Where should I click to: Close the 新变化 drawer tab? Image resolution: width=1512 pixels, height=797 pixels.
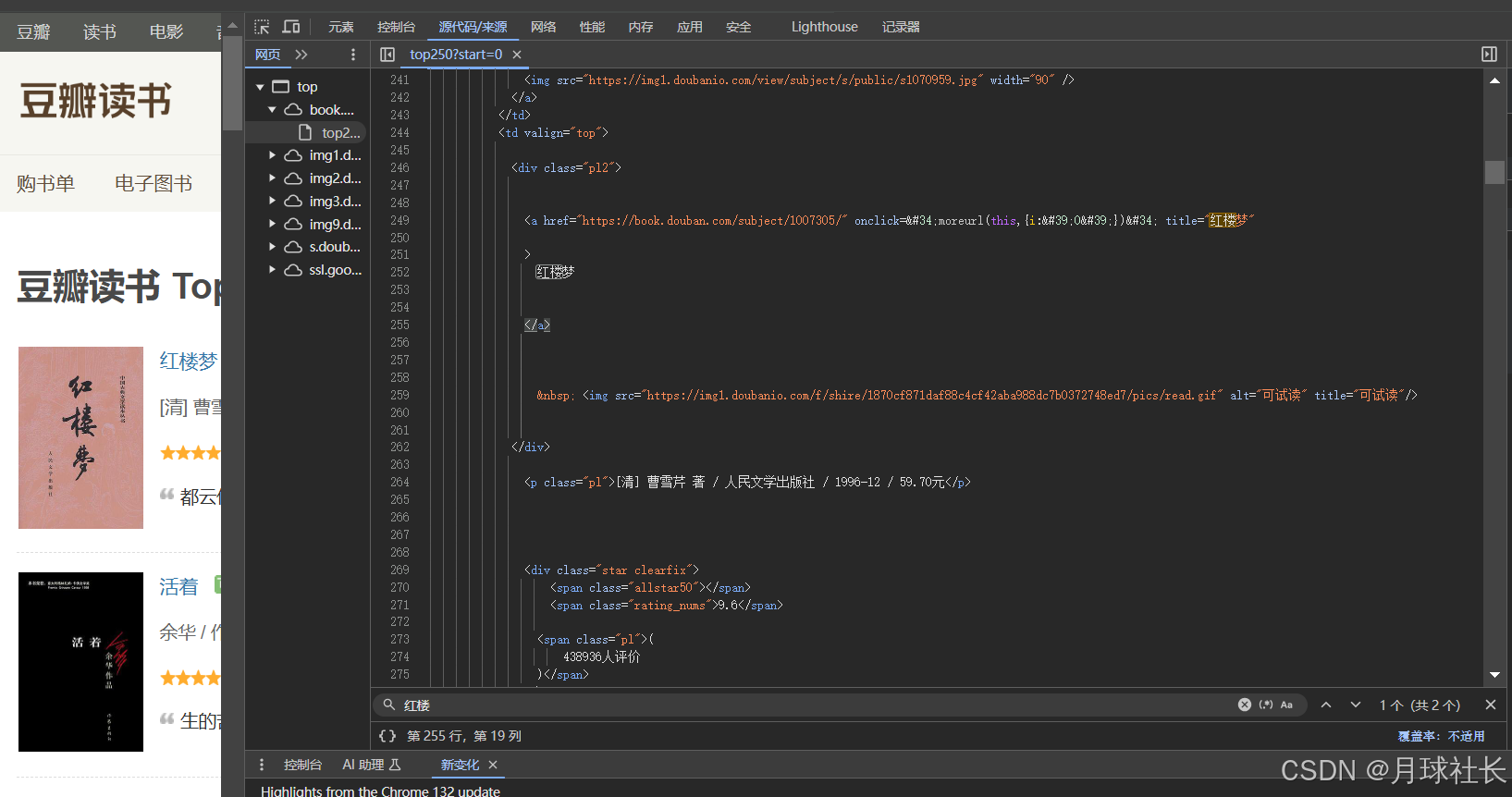pos(493,765)
